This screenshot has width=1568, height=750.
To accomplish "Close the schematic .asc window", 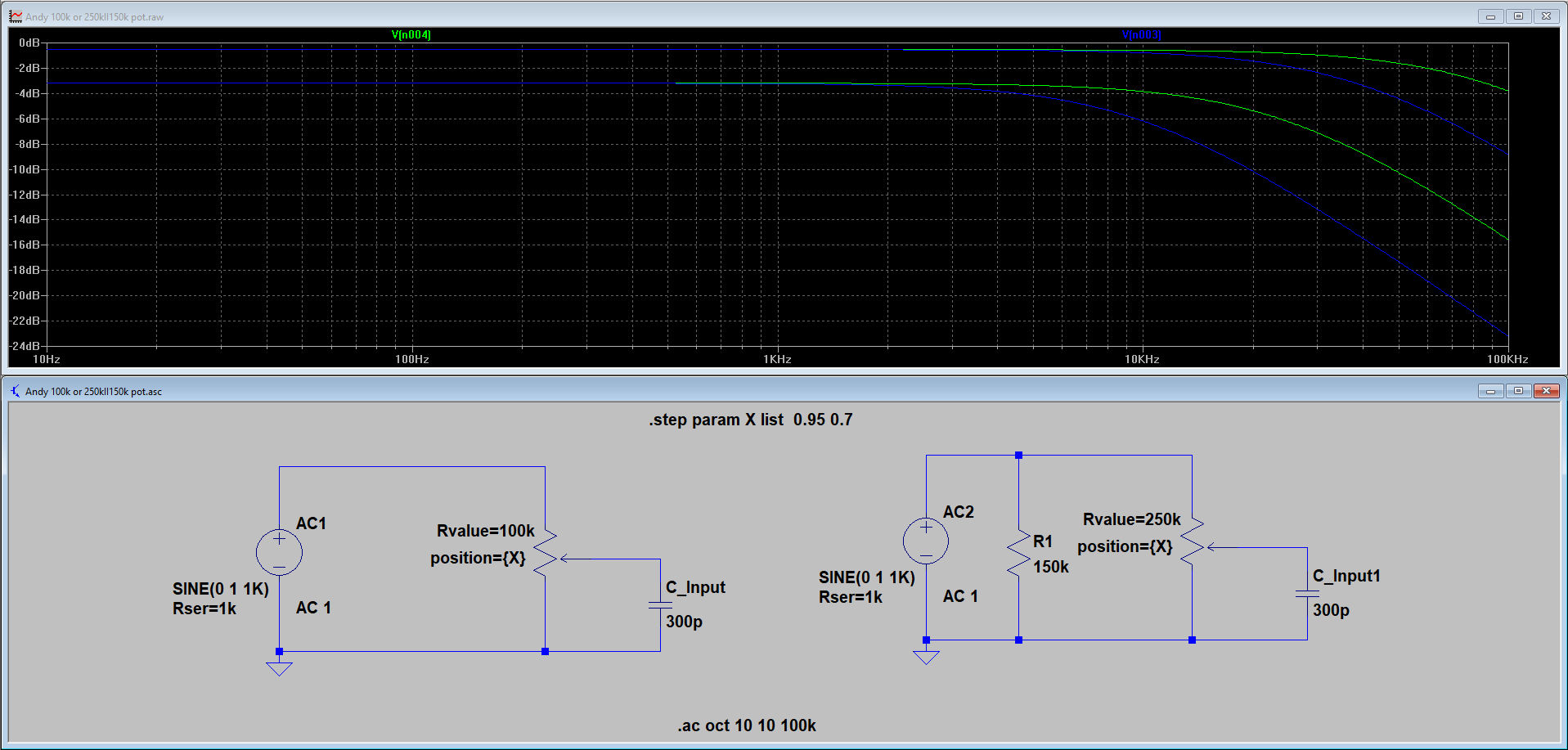I will [x=1546, y=391].
